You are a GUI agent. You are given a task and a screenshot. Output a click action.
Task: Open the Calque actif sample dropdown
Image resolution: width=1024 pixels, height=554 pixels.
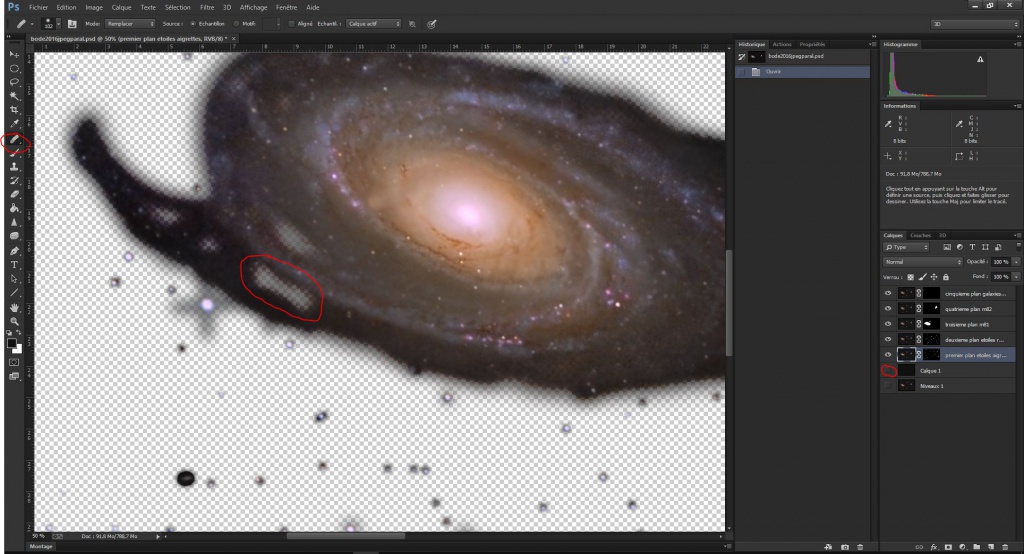(373, 24)
